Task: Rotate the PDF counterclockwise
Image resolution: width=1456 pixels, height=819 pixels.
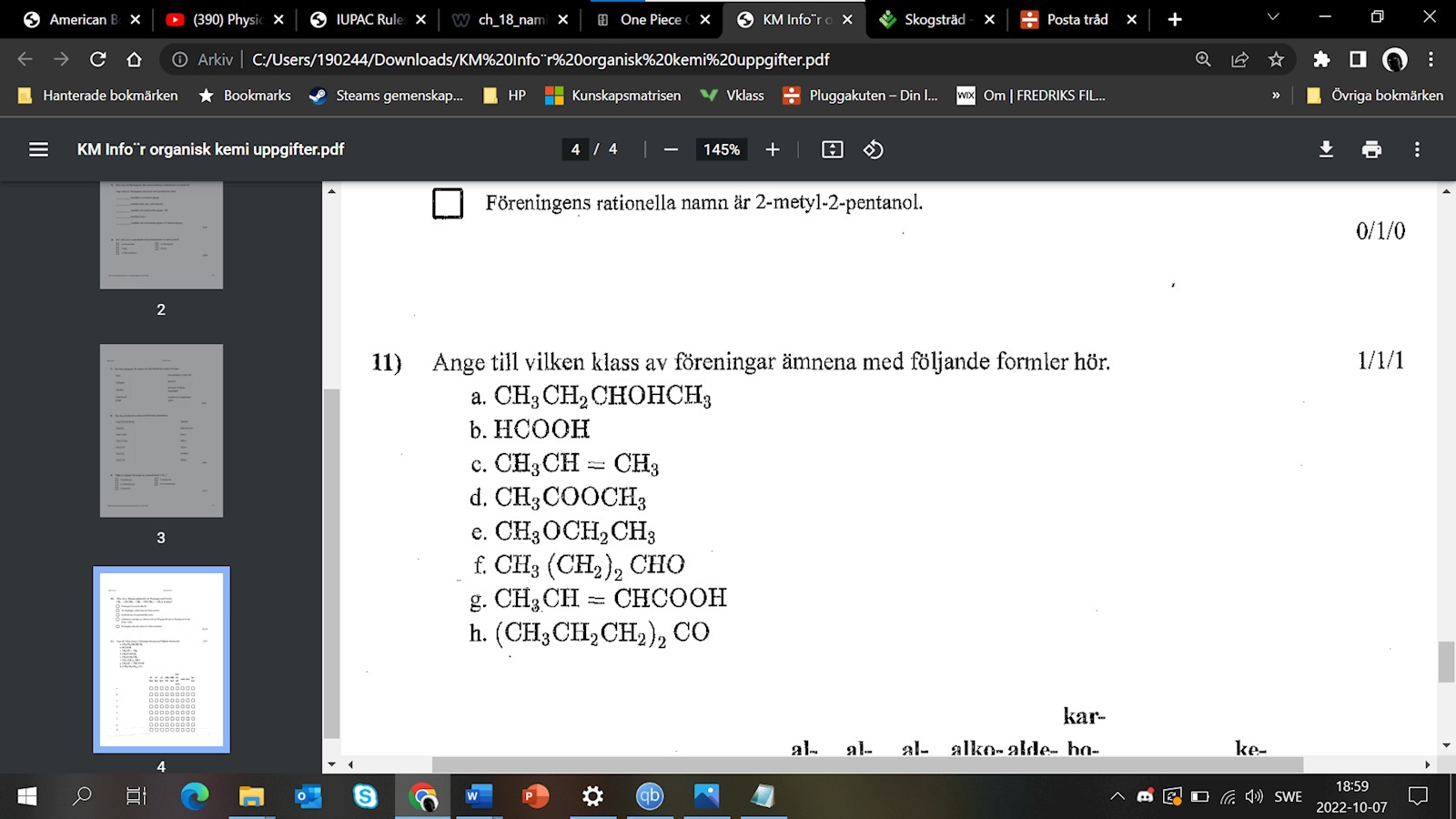Action: (873, 149)
